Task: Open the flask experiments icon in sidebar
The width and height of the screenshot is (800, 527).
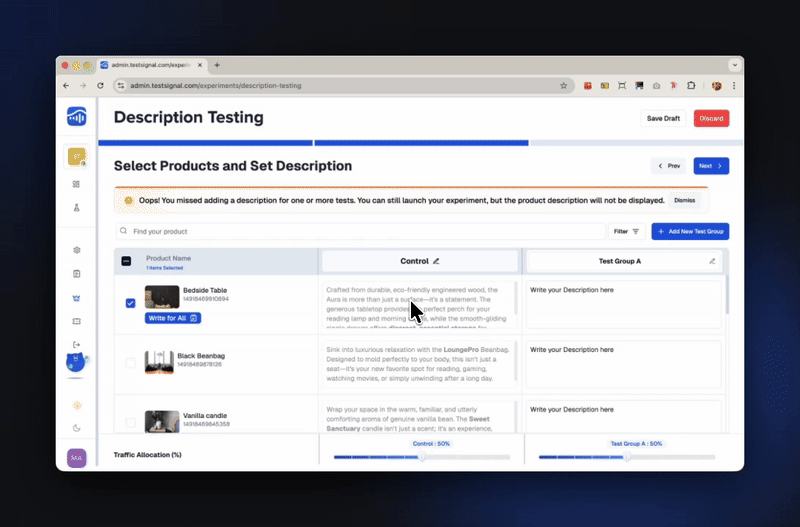Action: pyautogui.click(x=77, y=208)
